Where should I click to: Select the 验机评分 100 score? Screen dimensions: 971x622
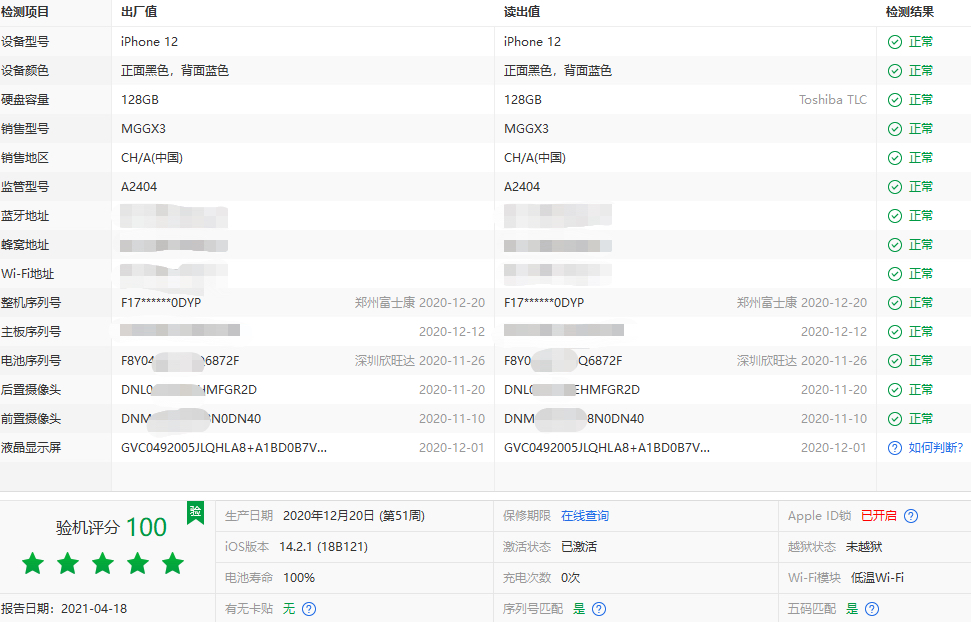click(111, 527)
